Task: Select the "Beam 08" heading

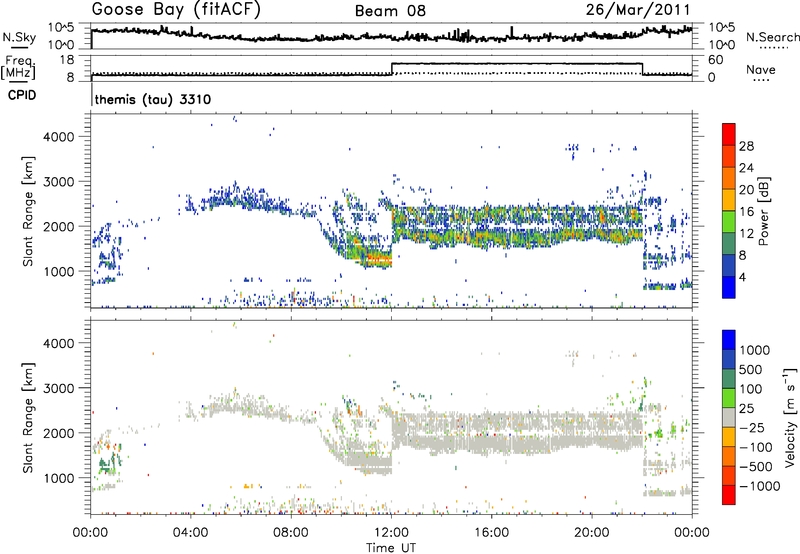Action: pos(390,11)
